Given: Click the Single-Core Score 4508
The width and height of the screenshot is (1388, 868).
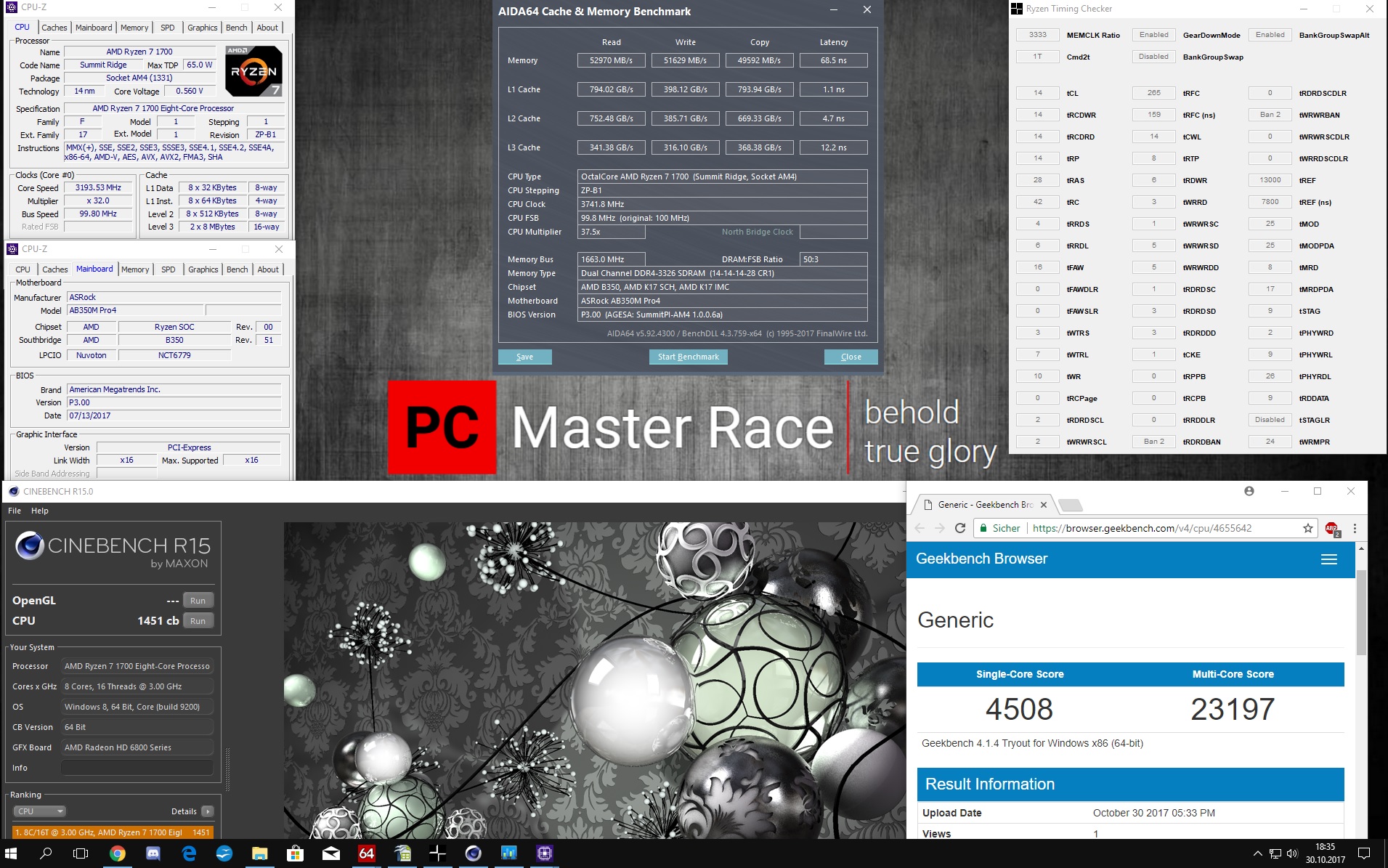Looking at the screenshot, I should tap(1019, 709).
